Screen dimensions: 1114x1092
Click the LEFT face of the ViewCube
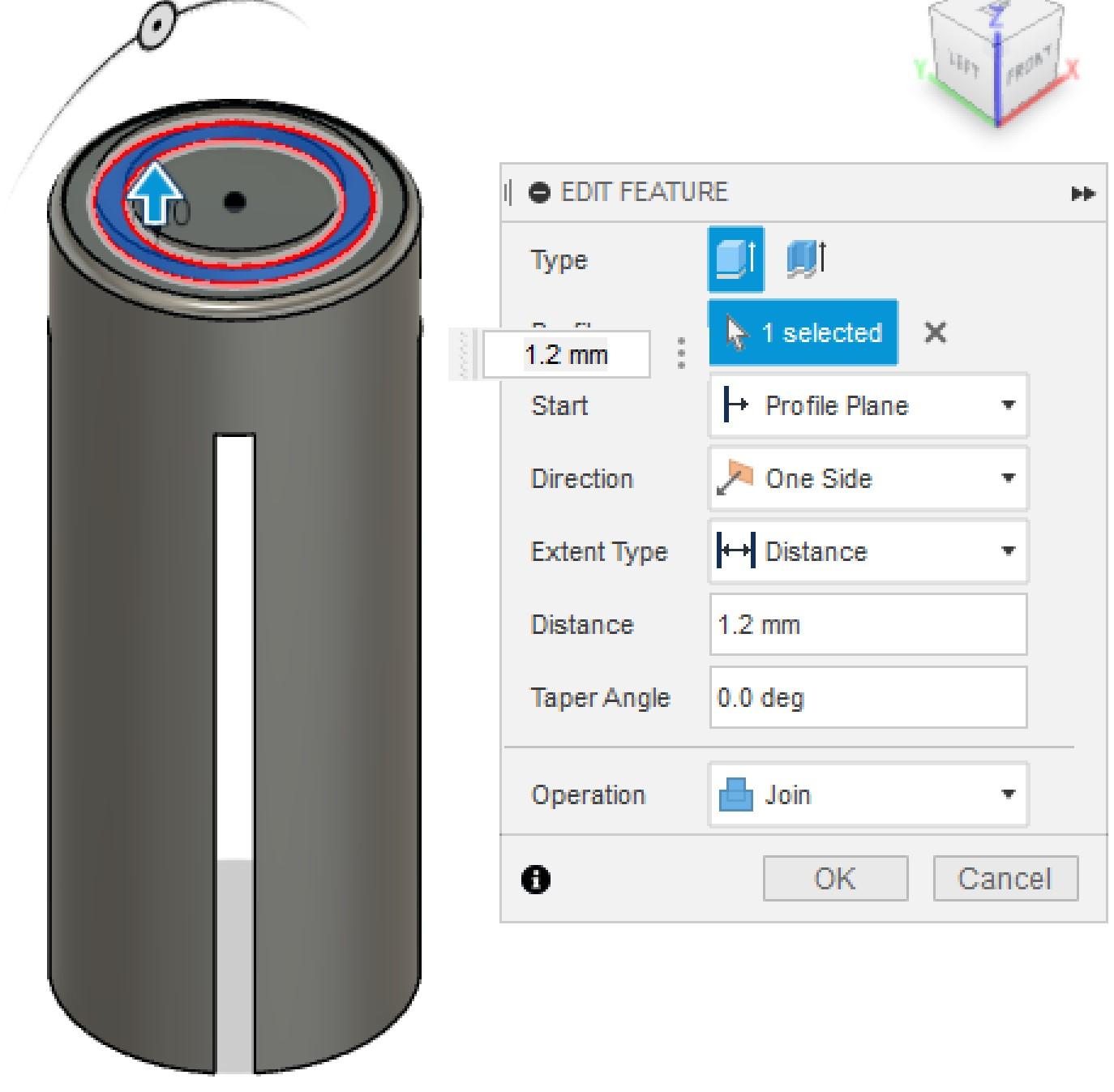point(965,65)
